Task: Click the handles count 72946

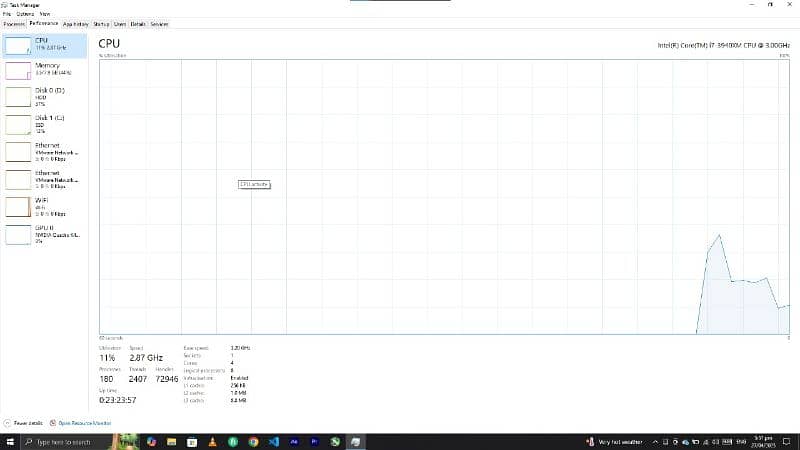Action: [167, 379]
